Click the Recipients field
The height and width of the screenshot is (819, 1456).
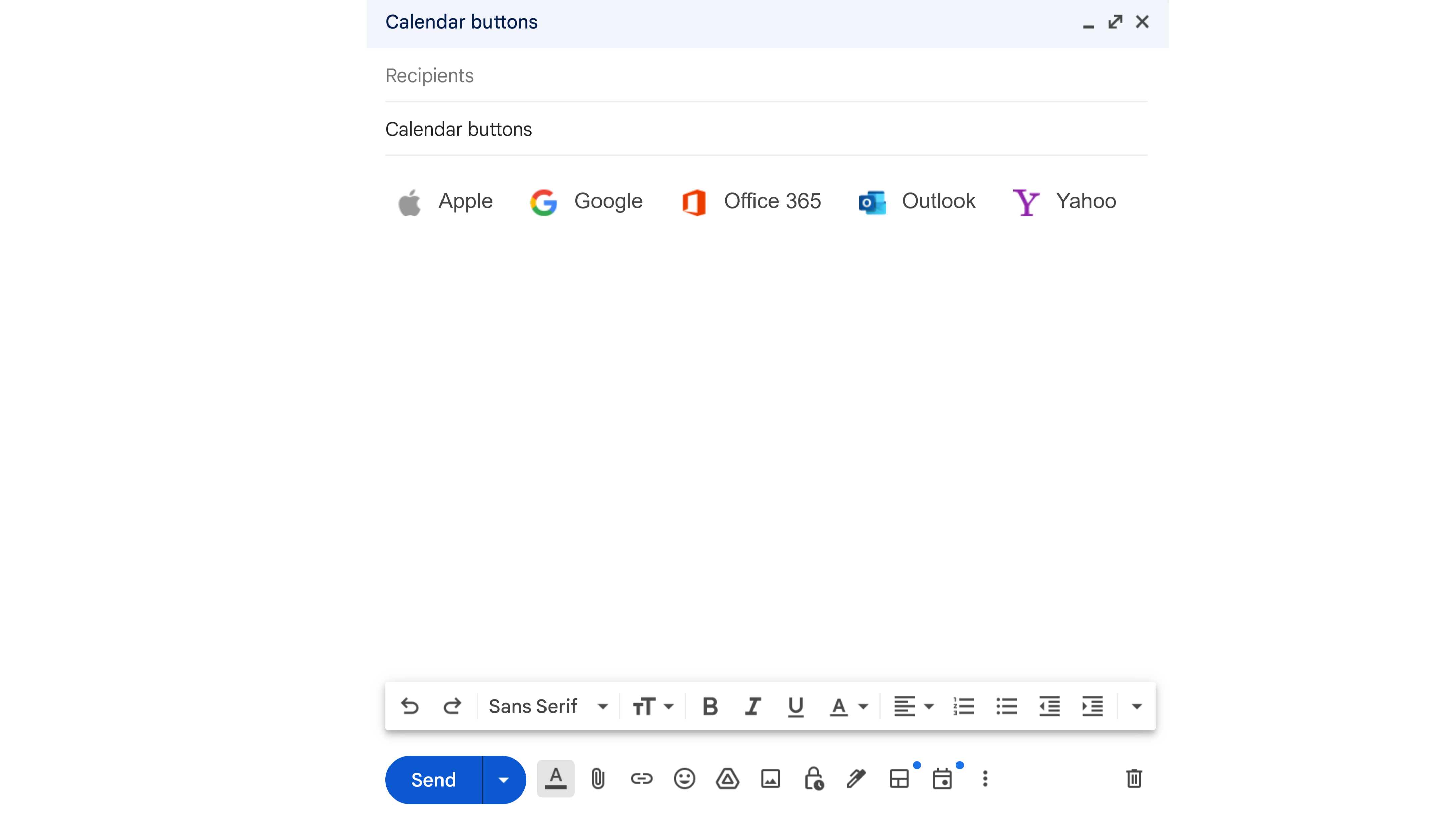coord(766,76)
